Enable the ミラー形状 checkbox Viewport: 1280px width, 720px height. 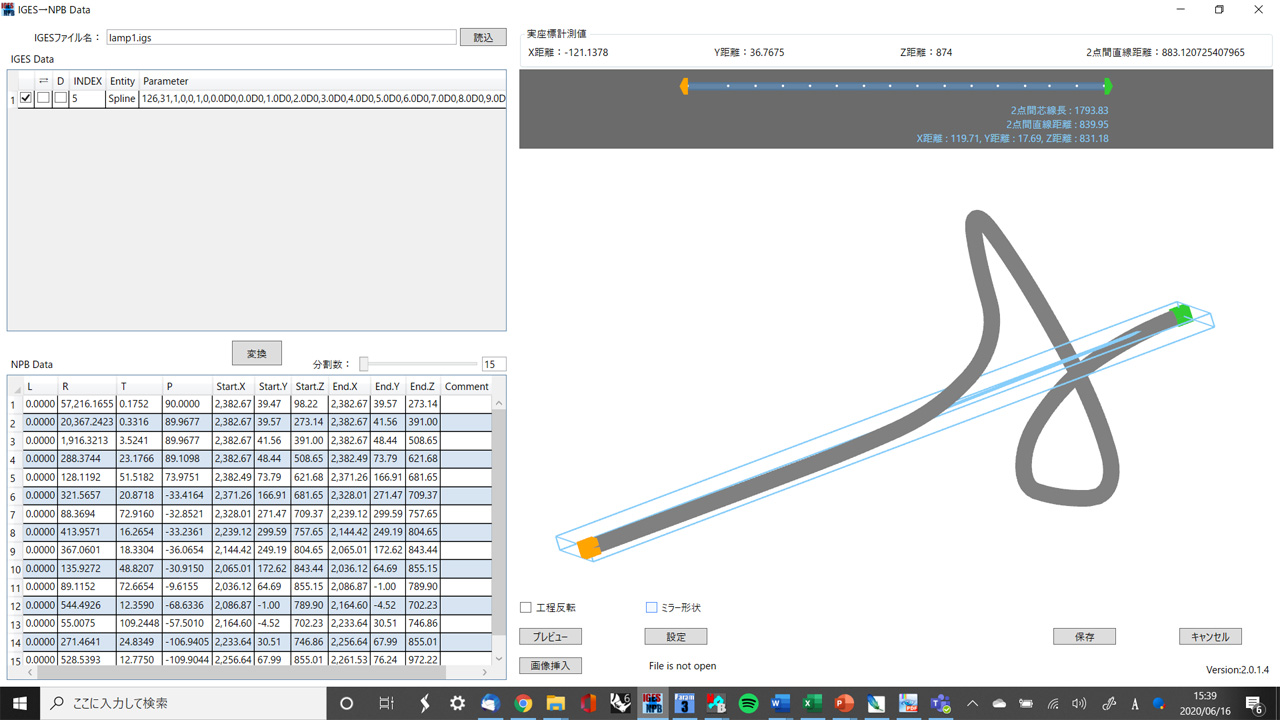652,607
